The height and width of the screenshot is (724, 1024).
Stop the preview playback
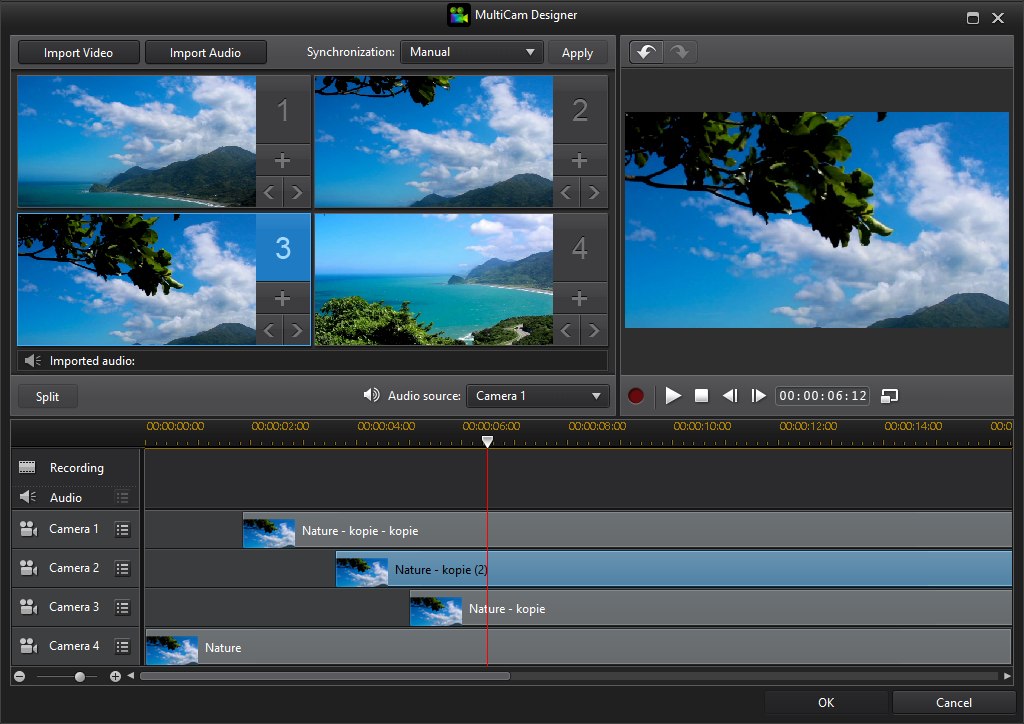click(701, 396)
